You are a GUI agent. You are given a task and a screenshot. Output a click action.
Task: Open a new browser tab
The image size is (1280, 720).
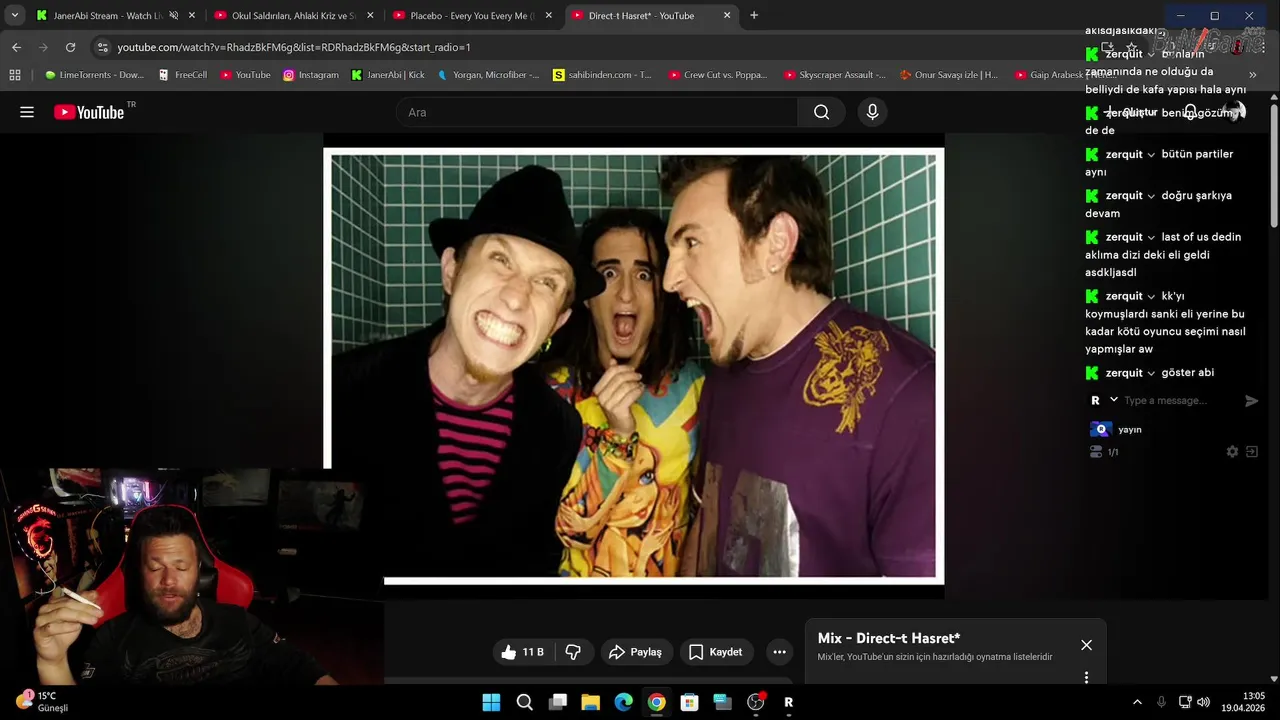click(754, 15)
